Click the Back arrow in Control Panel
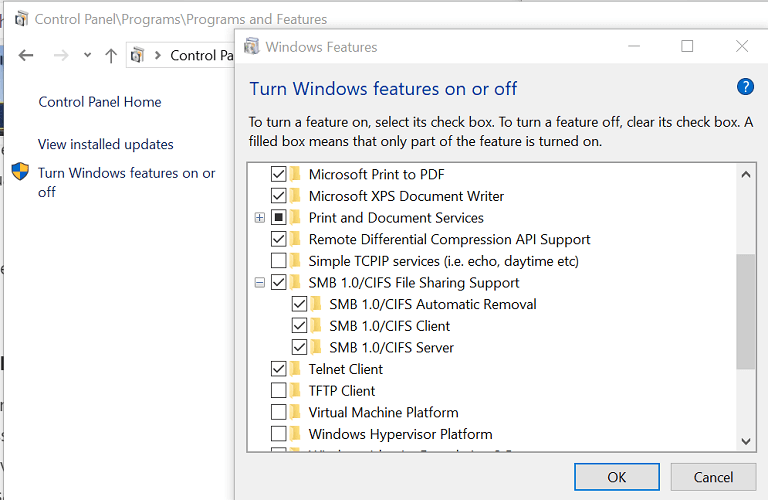768x500 pixels. coord(26,55)
